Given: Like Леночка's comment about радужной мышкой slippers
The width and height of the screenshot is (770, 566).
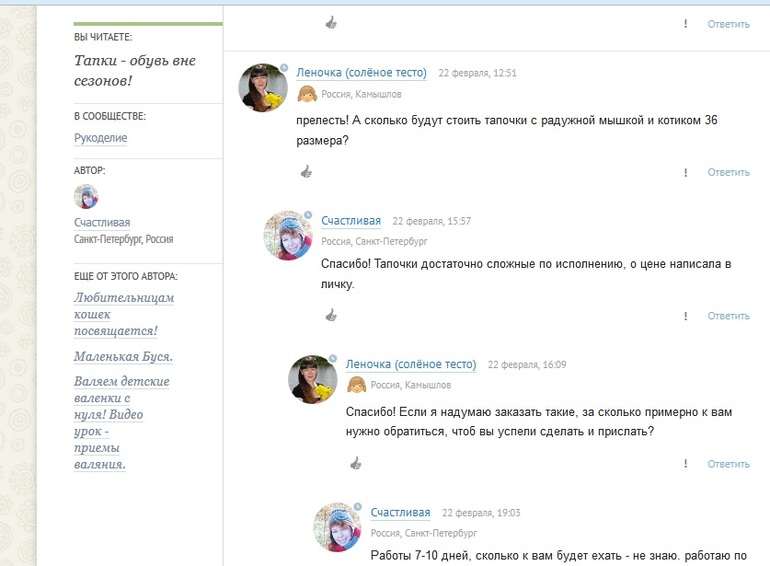Looking at the screenshot, I should (306, 171).
